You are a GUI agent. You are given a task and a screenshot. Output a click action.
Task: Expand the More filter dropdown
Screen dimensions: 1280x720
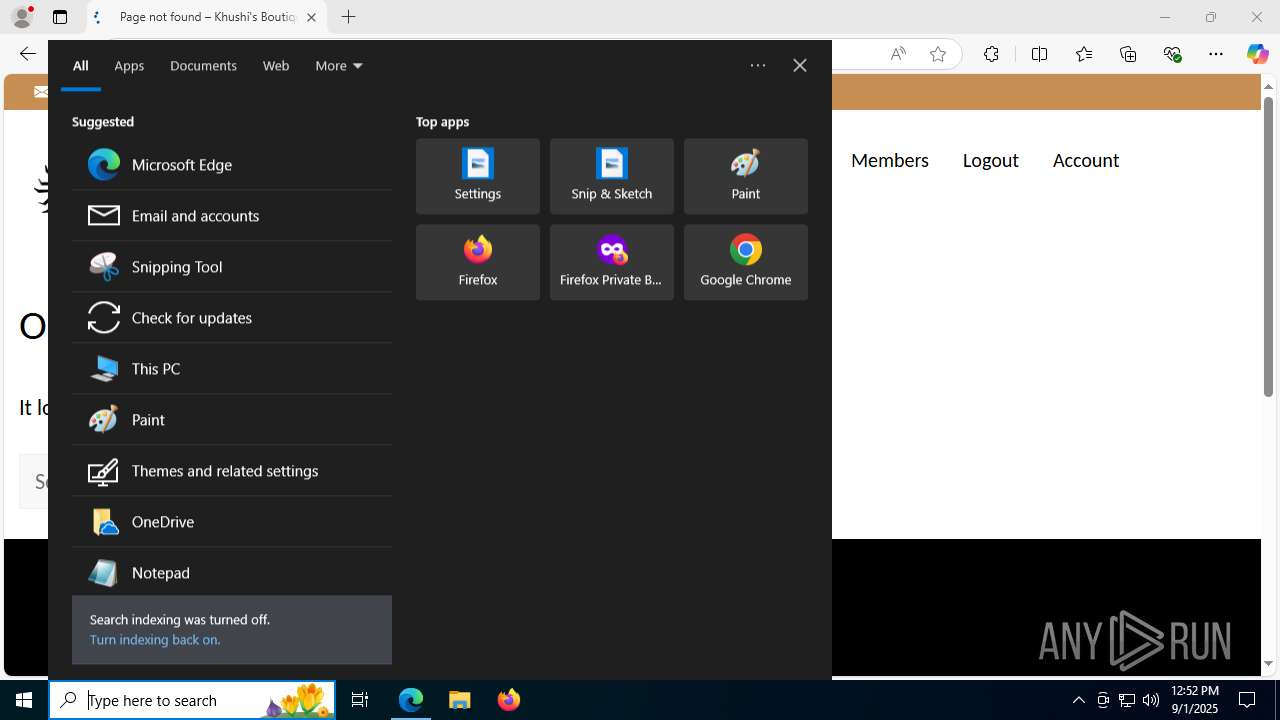[x=339, y=65]
